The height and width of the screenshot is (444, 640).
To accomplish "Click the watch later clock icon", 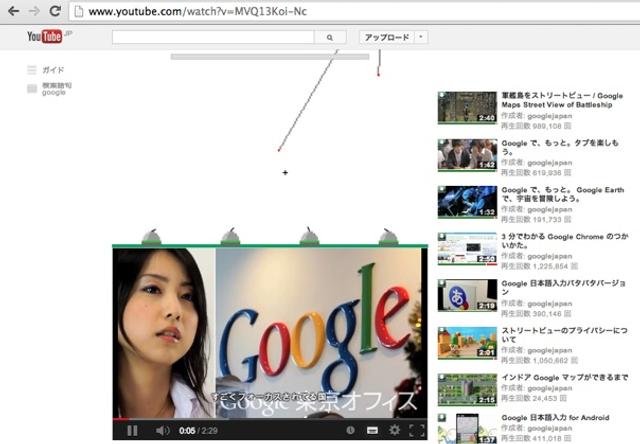I will 350,430.
